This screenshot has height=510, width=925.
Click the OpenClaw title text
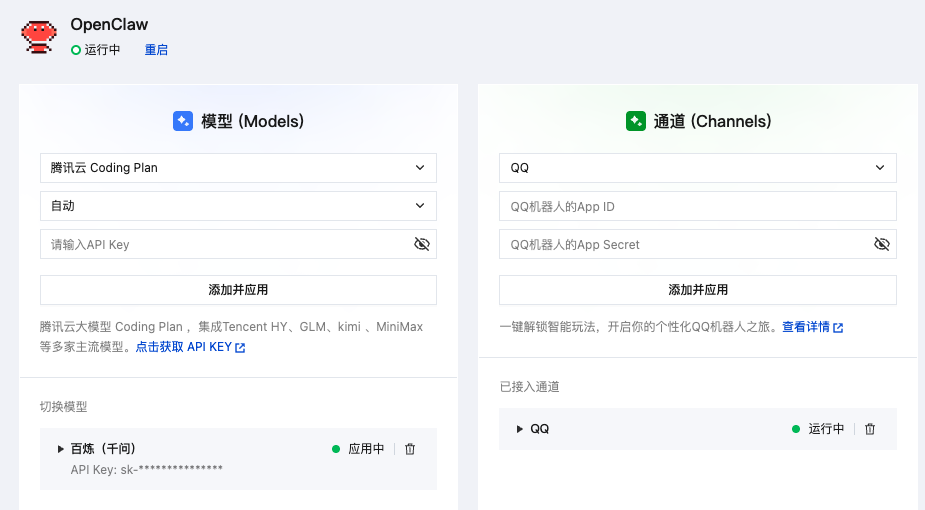[109, 25]
